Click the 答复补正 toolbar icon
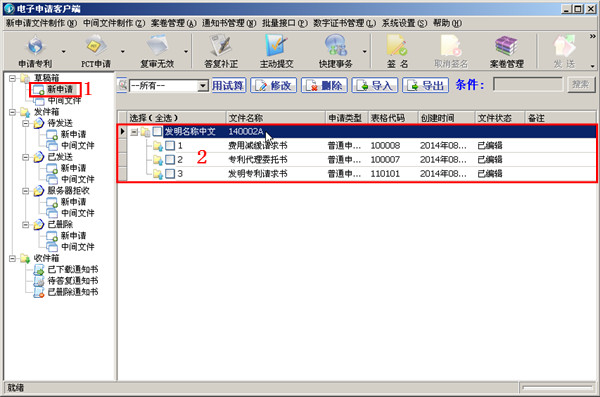600x397 pixels. pos(221,51)
